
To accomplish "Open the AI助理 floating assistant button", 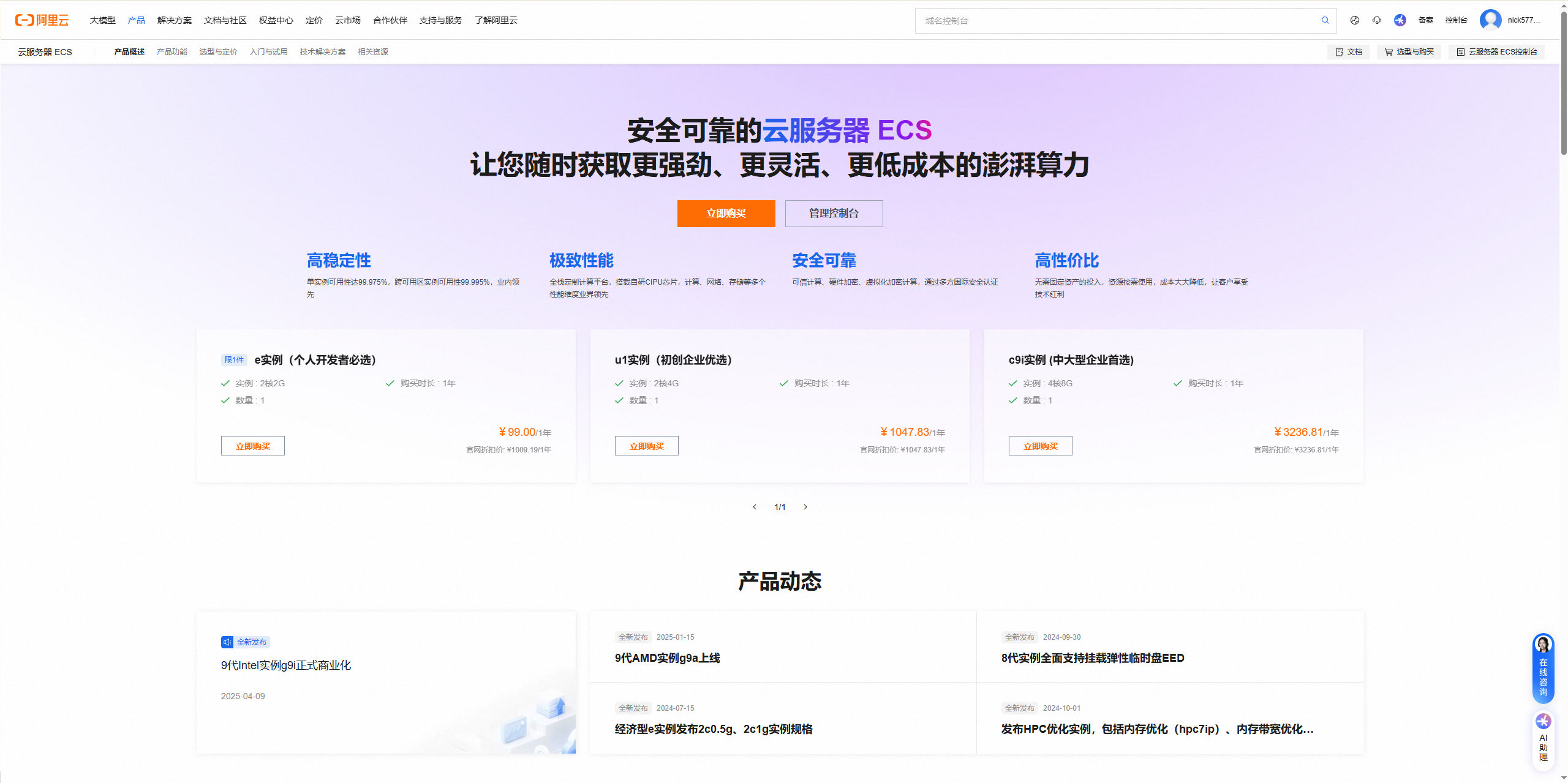I will coord(1543,738).
